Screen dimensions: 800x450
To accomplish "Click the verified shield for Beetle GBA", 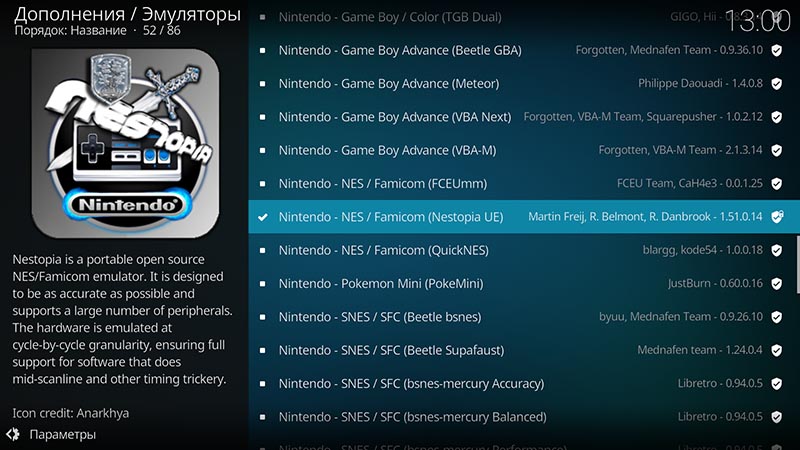I will click(x=777, y=51).
